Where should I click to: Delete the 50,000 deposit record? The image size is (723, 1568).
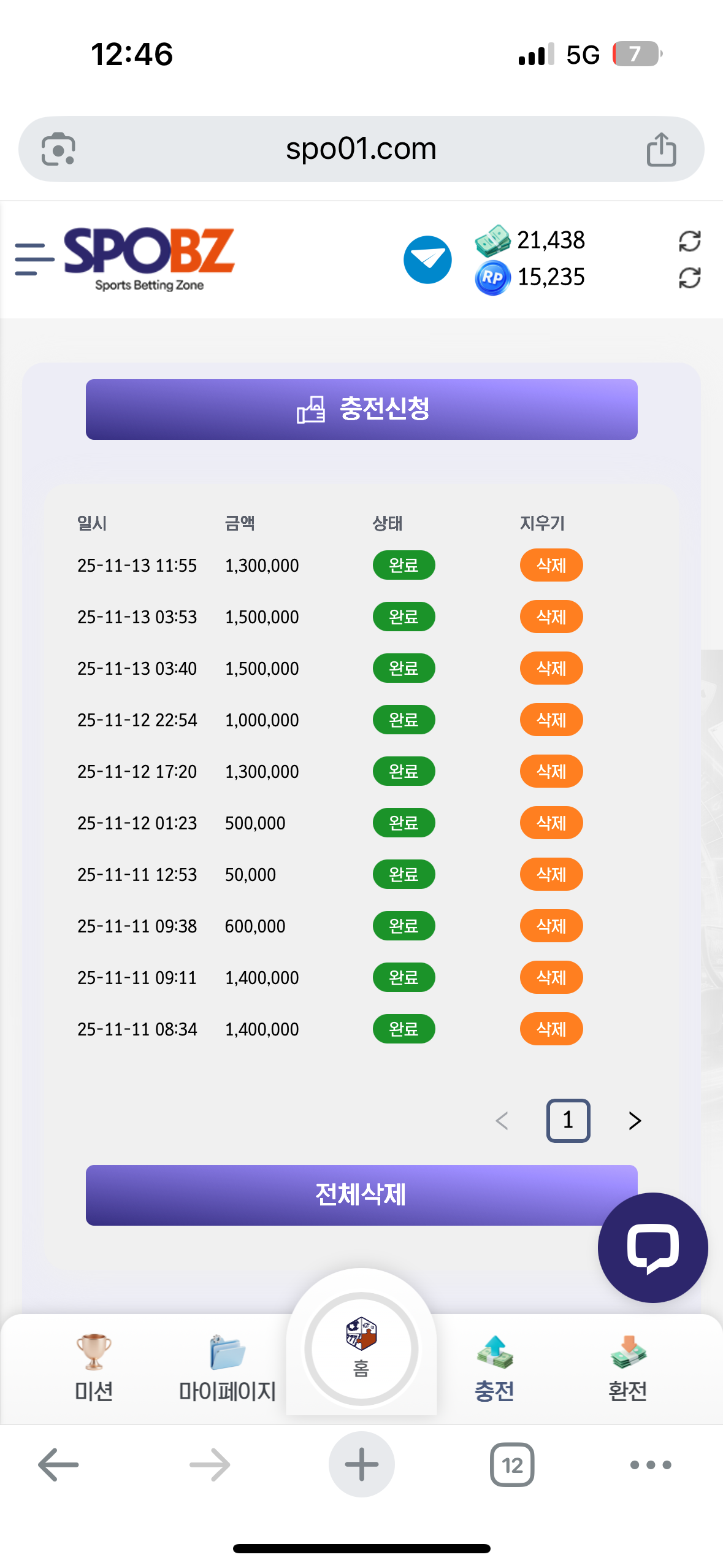click(x=551, y=874)
